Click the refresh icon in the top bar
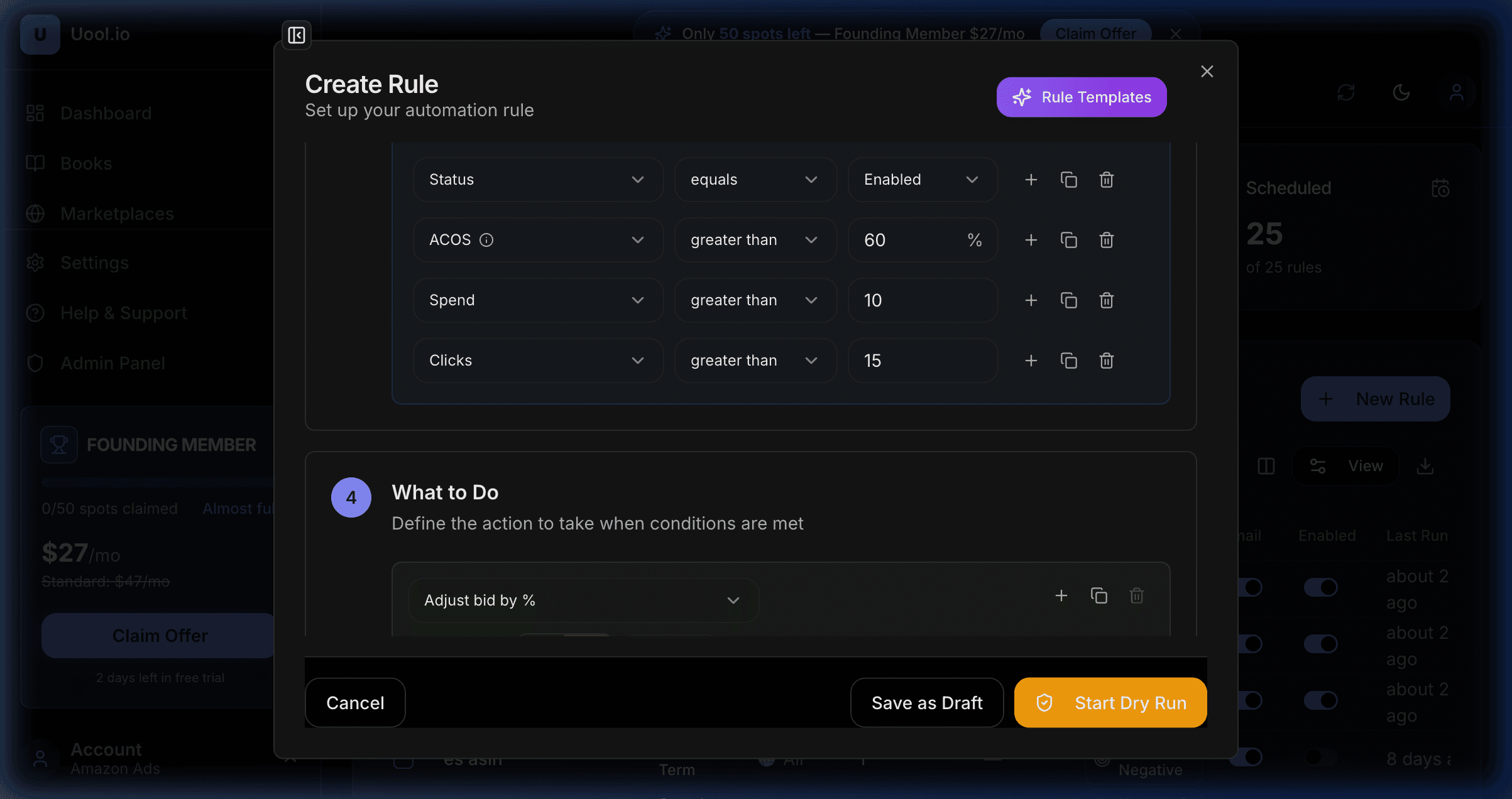 [x=1345, y=92]
